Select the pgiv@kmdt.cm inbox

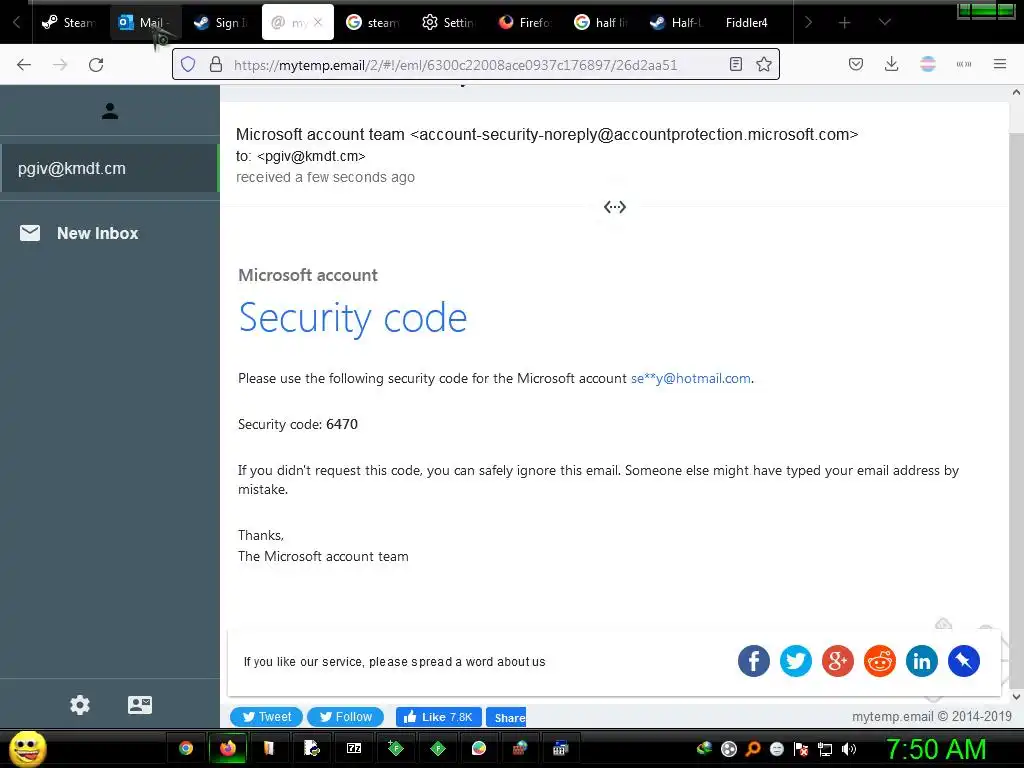coord(109,168)
